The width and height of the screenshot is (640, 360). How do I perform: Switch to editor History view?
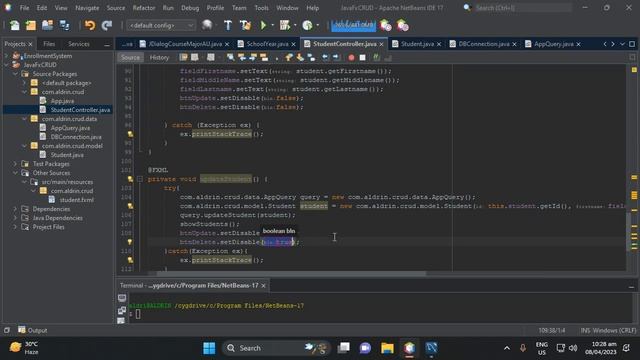[x=159, y=58]
